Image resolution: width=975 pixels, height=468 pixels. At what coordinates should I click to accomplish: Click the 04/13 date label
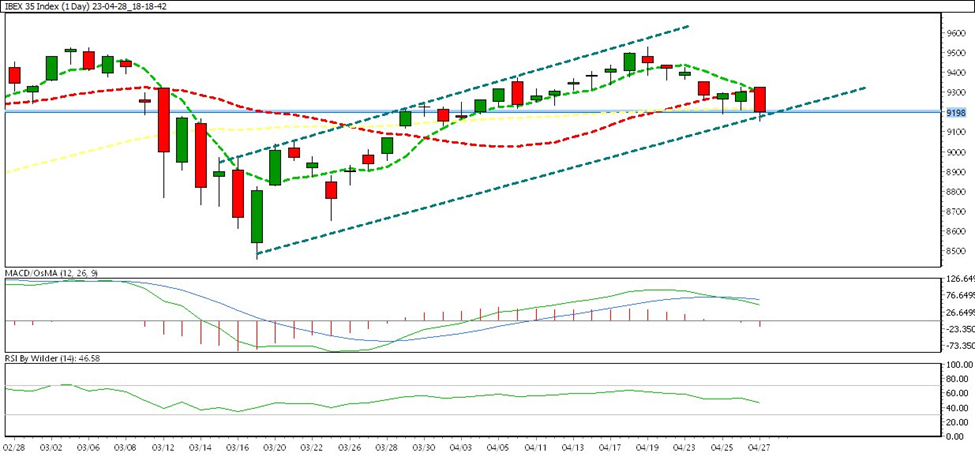573,446
